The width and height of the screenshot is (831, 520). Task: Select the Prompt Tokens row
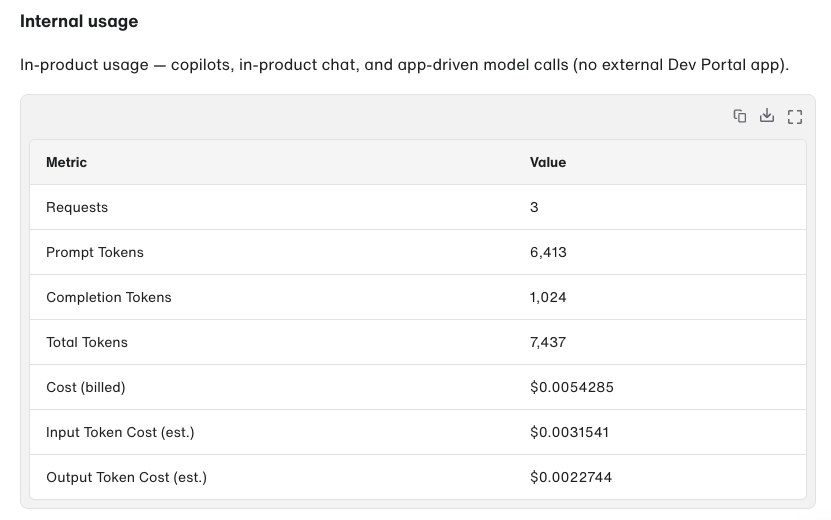tap(418, 252)
